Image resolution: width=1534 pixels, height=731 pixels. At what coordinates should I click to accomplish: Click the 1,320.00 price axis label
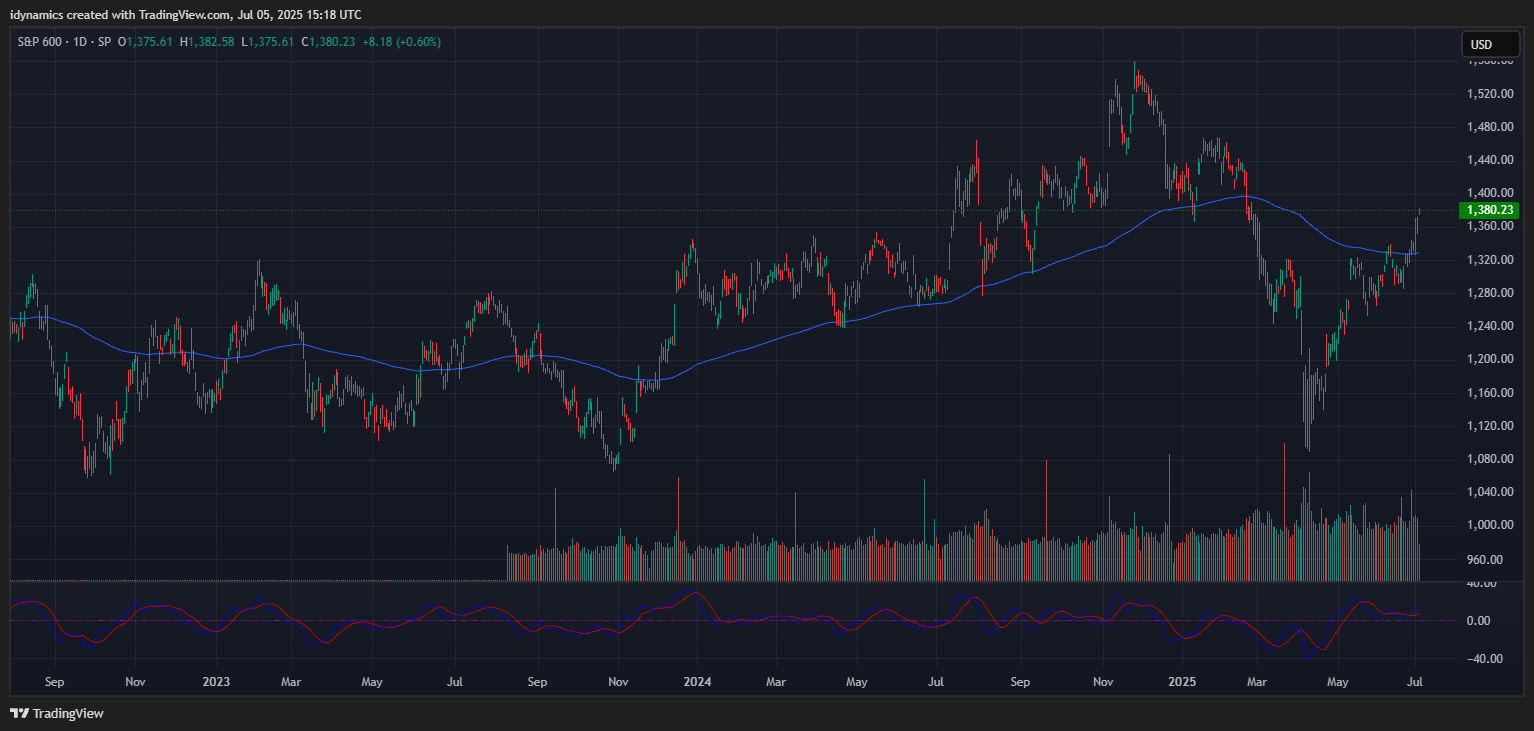1490,260
